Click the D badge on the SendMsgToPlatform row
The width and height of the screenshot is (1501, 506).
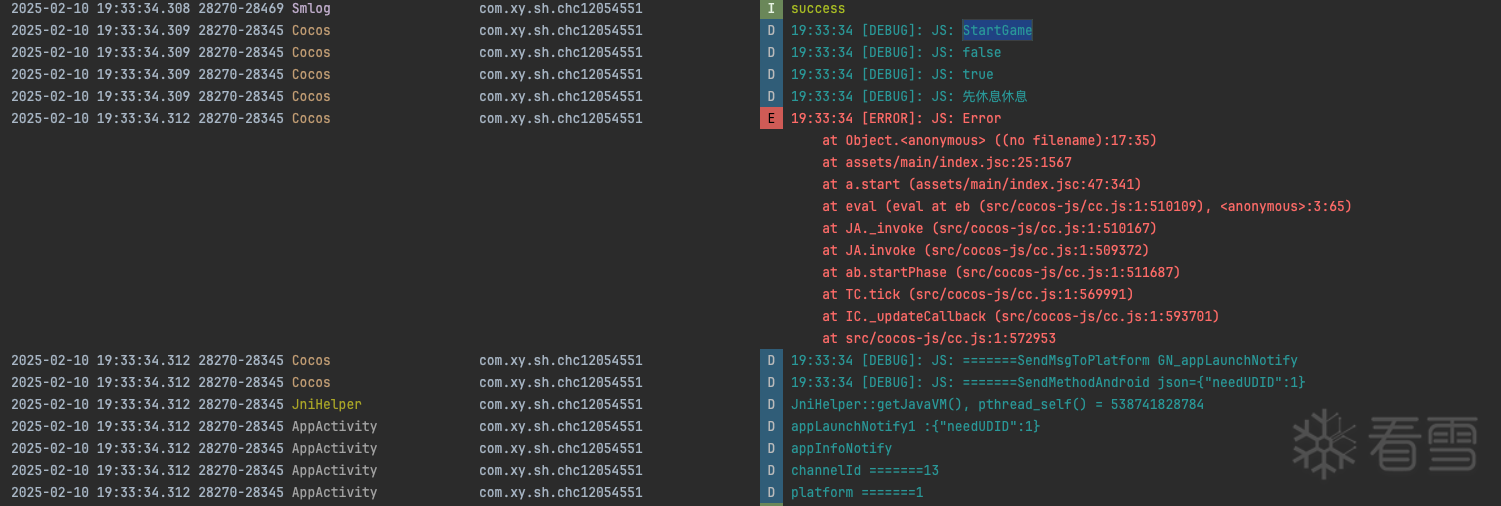tap(771, 360)
